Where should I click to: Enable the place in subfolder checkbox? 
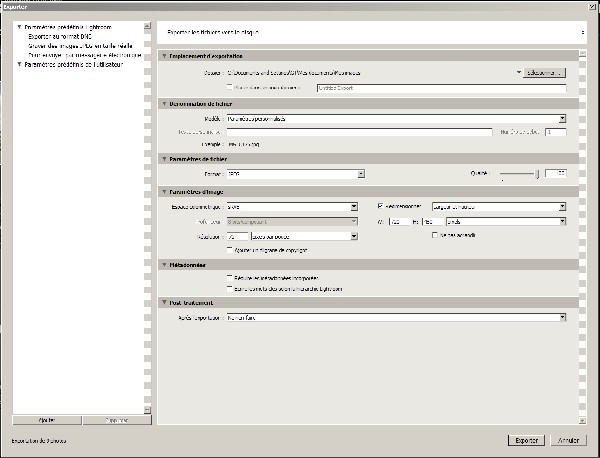(229, 87)
